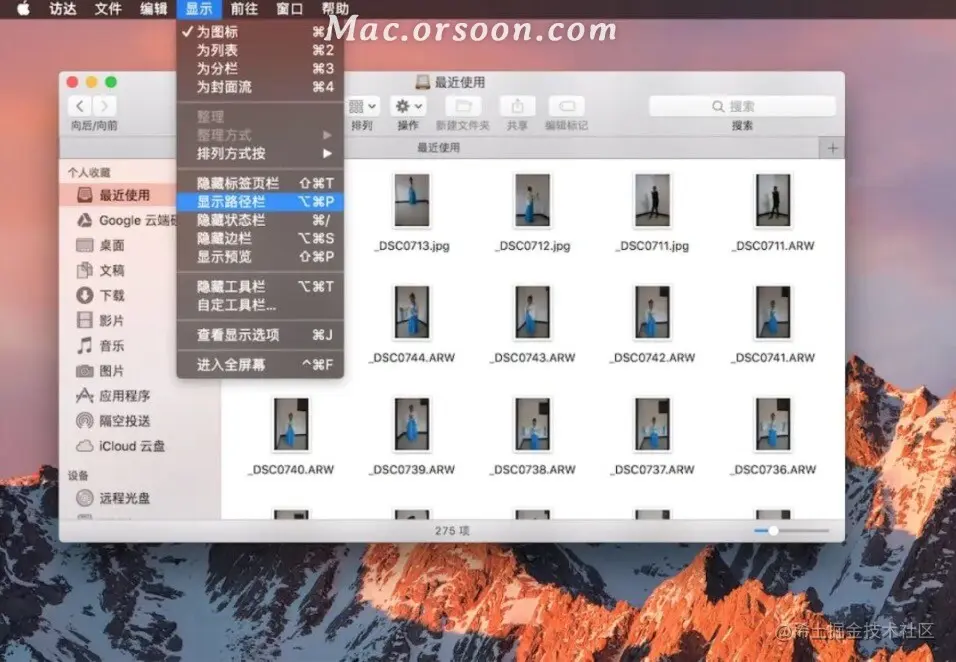Select 显示预览 menu entry

point(260,257)
